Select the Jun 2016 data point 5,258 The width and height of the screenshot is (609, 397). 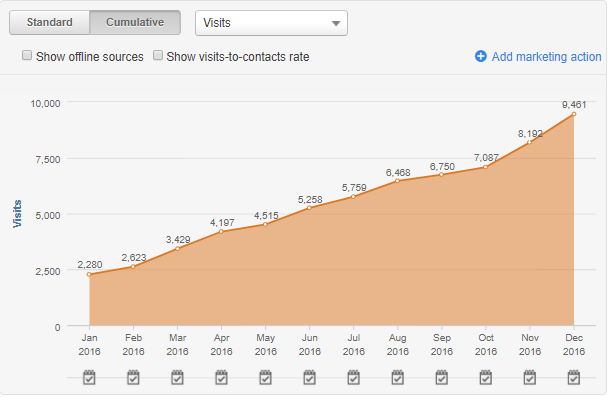(x=310, y=208)
